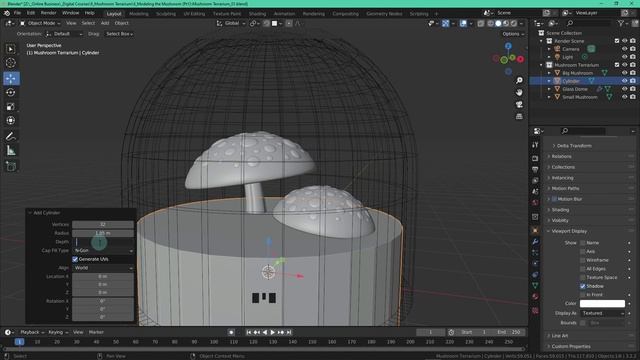Switch to the Shading workspace tab

[257, 13]
